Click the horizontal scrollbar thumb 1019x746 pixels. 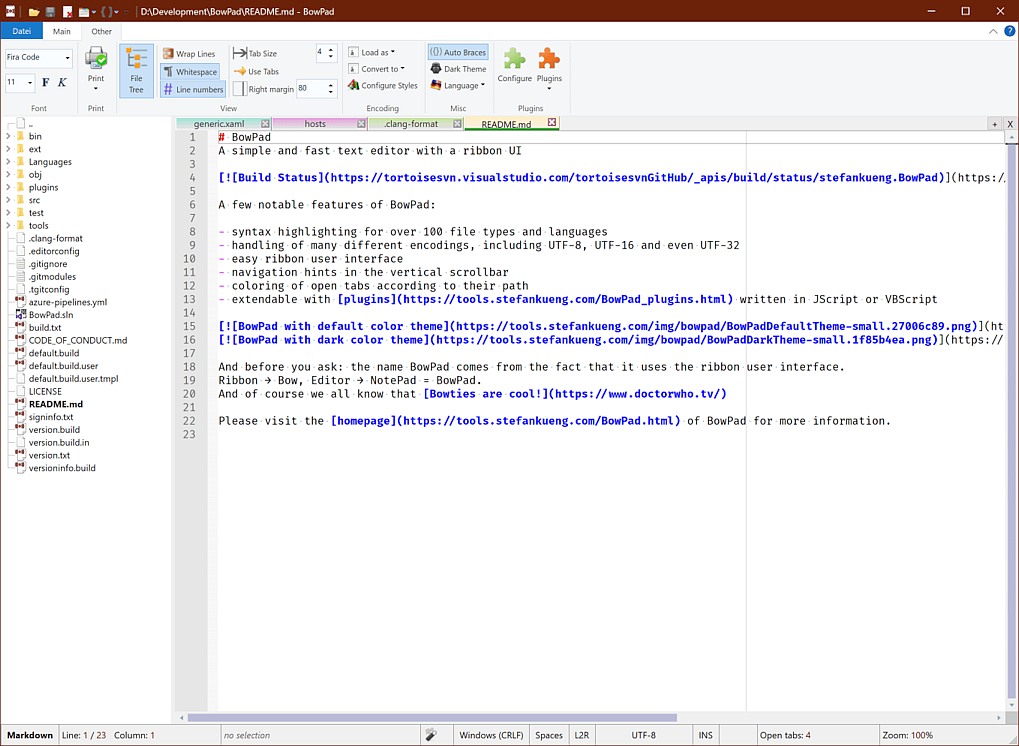pyautogui.click(x=432, y=717)
